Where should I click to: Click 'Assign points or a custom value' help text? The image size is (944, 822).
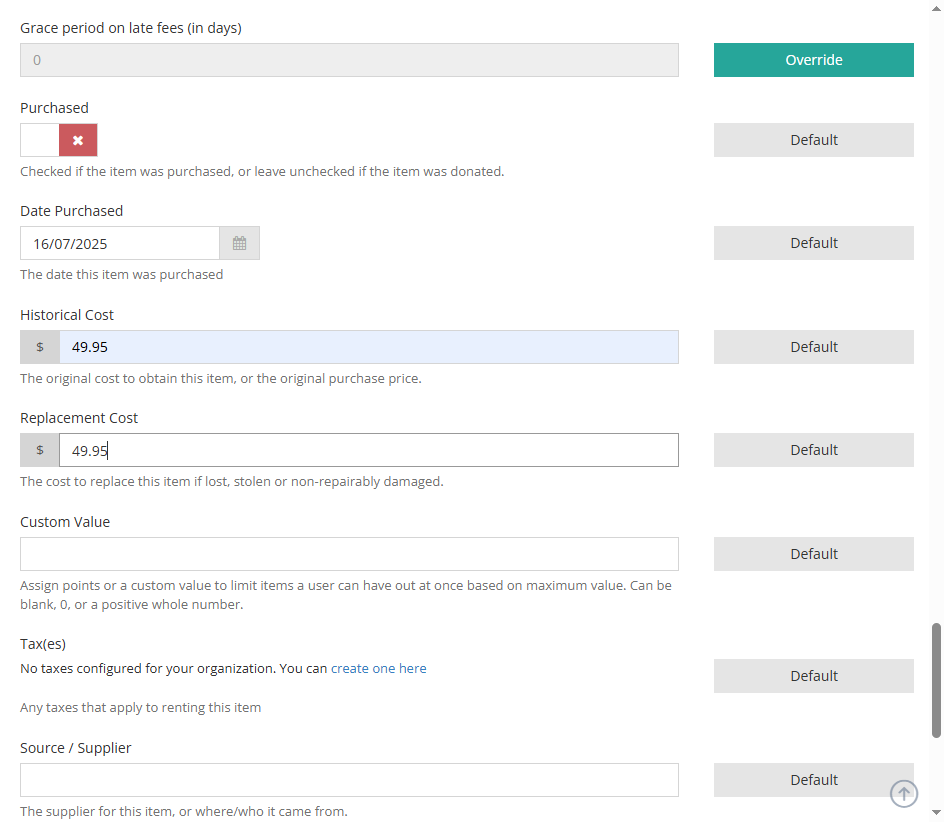(346, 595)
